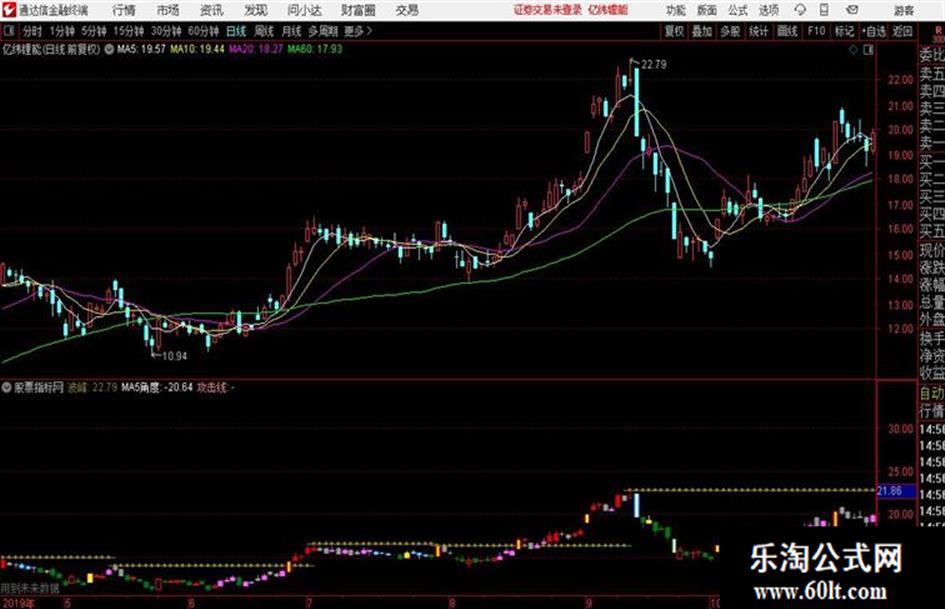Open the 版面 menu

point(706,10)
